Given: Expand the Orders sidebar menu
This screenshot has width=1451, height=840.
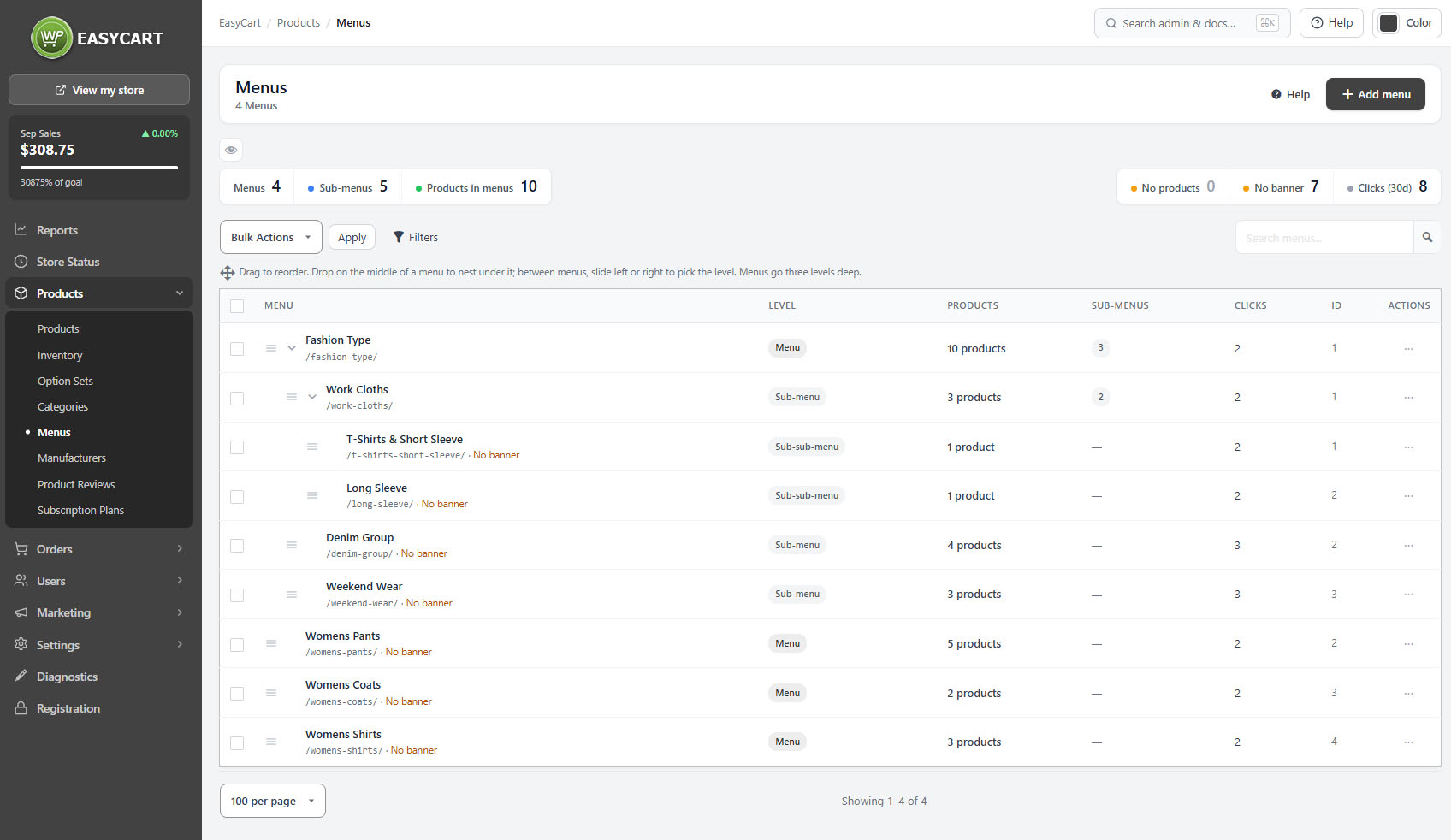Looking at the screenshot, I should 99,549.
